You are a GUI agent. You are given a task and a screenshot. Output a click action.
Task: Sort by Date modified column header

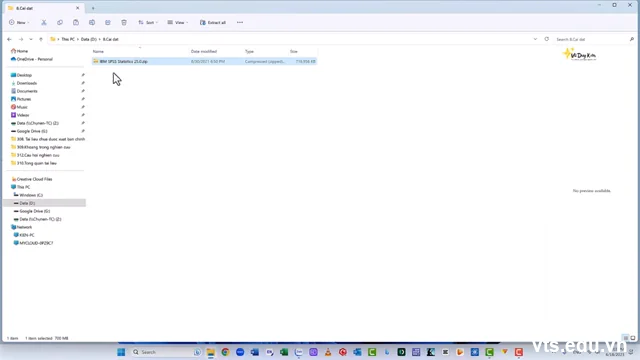coord(204,51)
